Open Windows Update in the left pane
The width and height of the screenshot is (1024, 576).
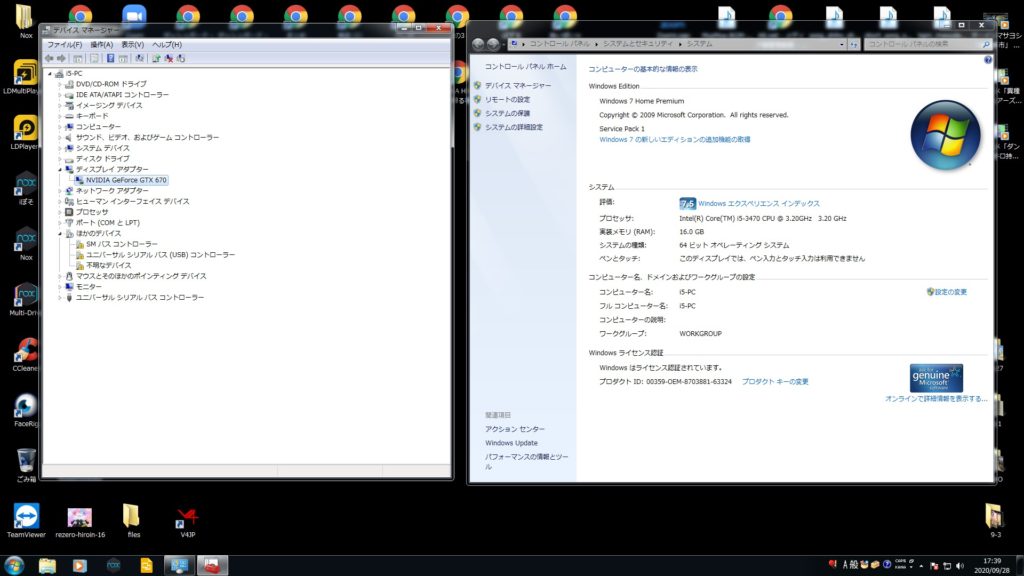(x=511, y=443)
